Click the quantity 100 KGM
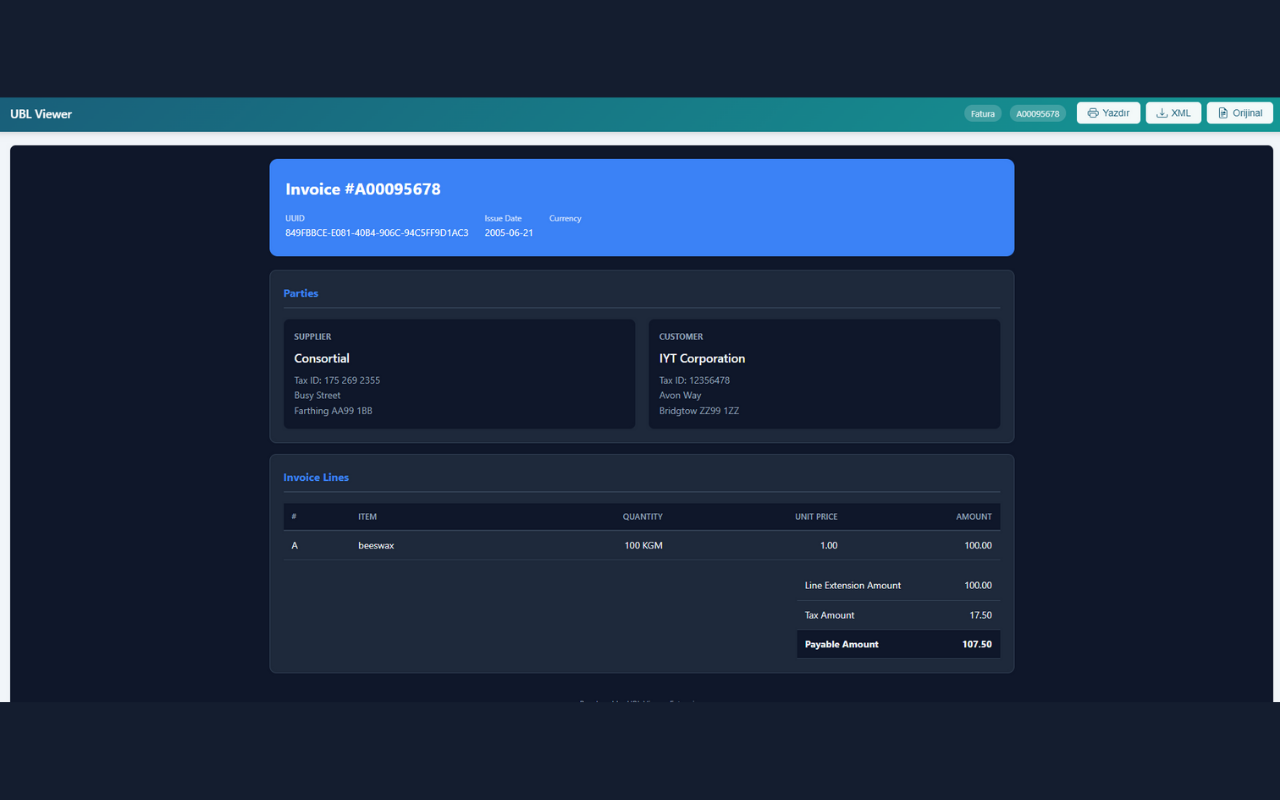 point(643,546)
